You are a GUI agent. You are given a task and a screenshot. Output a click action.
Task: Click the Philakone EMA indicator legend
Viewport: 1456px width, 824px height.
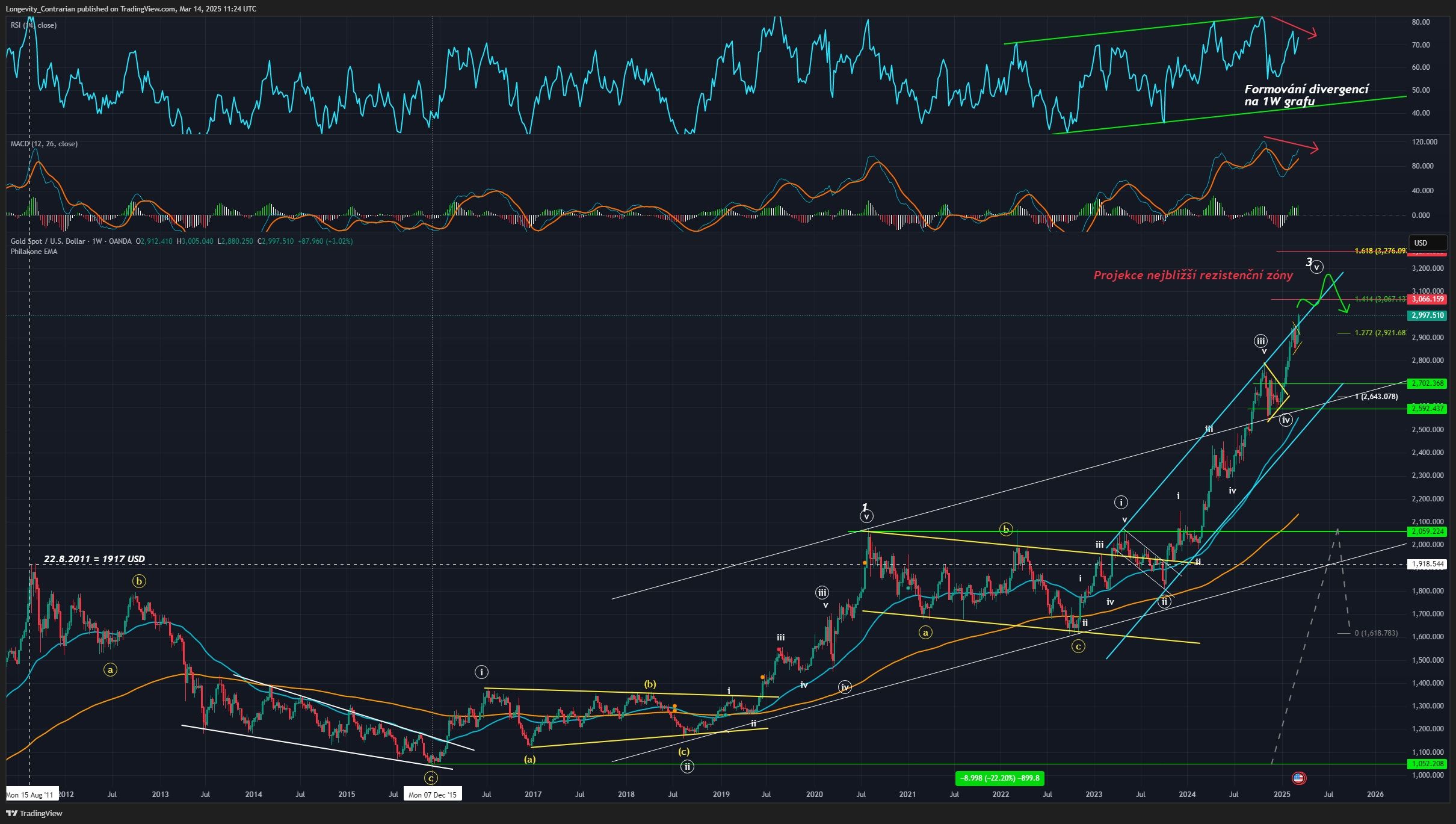pyautogui.click(x=34, y=252)
